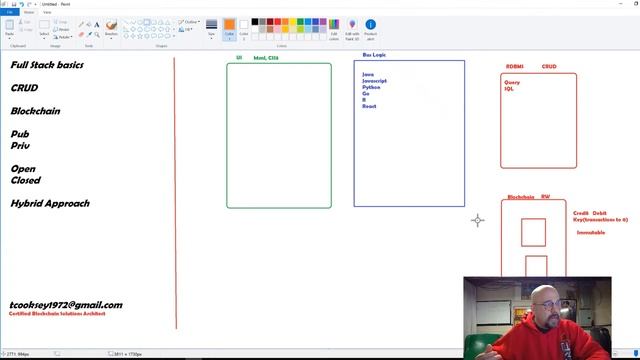Click 'Certified Blockchain Solutions Architect' red text
Image resolution: width=640 pixels, height=360 pixels.
(57, 313)
